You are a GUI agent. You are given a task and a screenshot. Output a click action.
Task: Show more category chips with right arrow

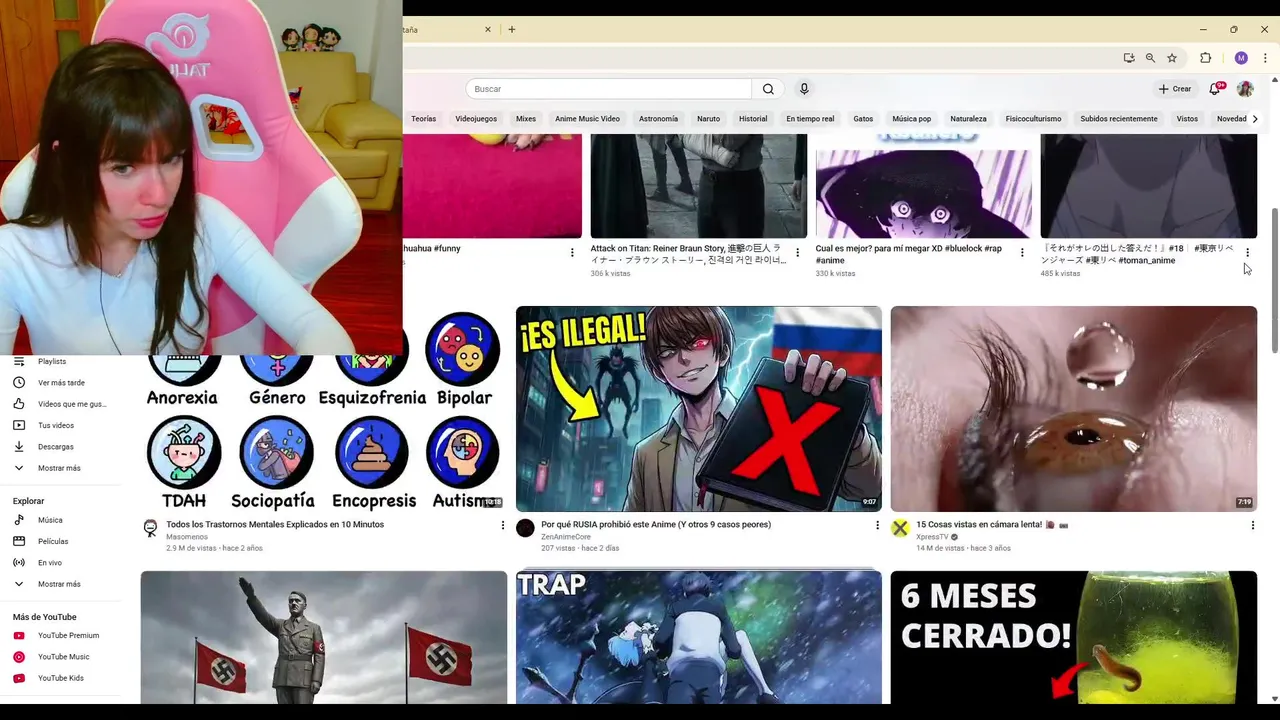tap(1256, 119)
